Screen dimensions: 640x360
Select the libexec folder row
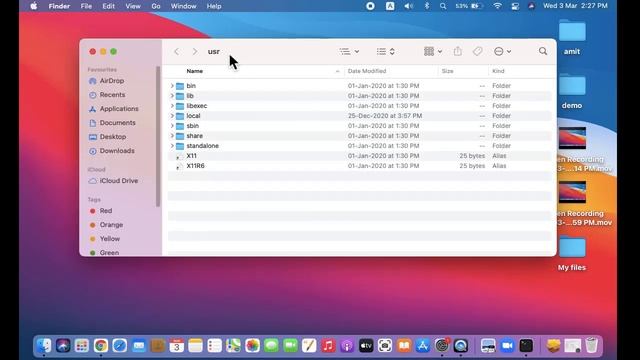[360, 106]
